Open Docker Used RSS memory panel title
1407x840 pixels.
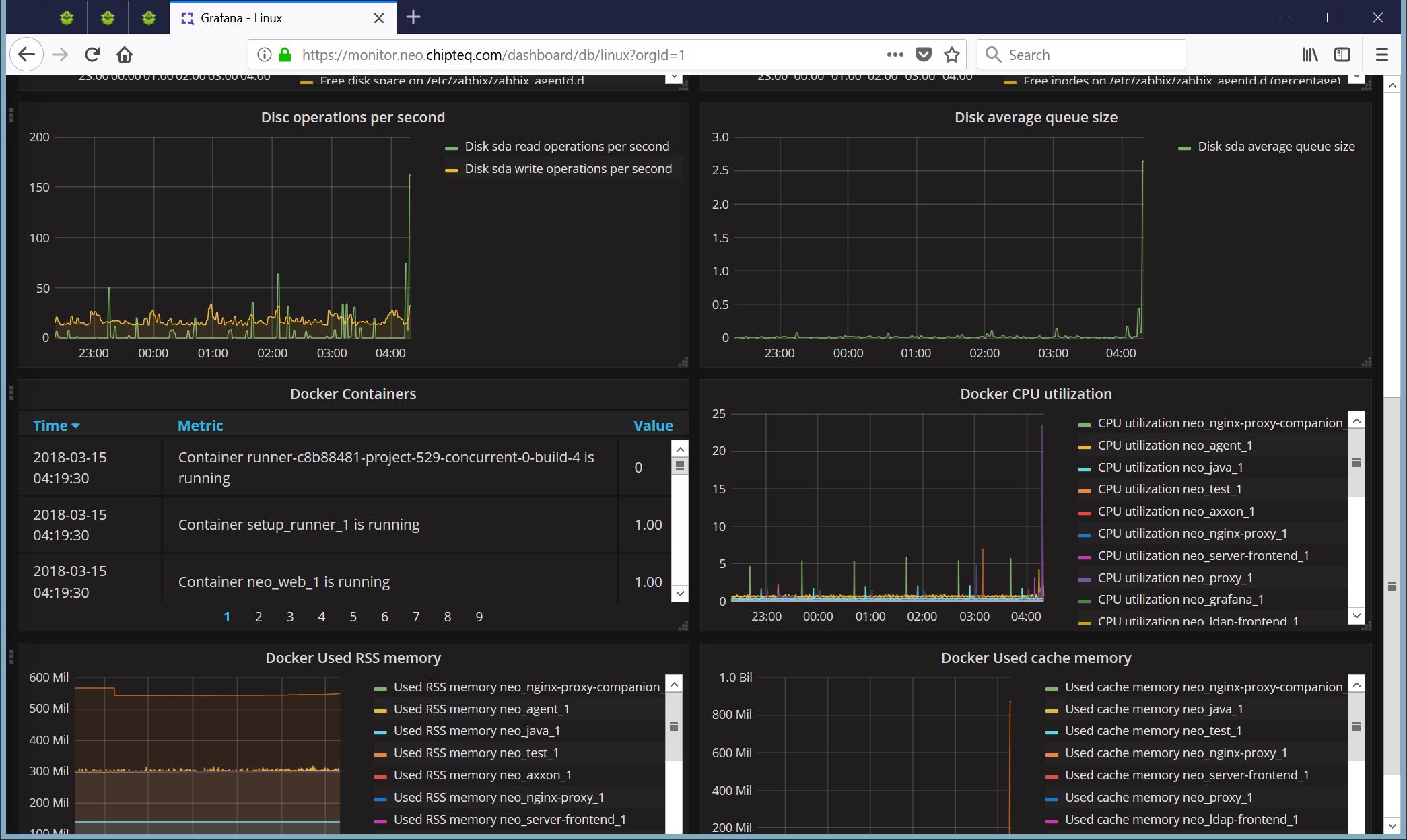tap(353, 658)
